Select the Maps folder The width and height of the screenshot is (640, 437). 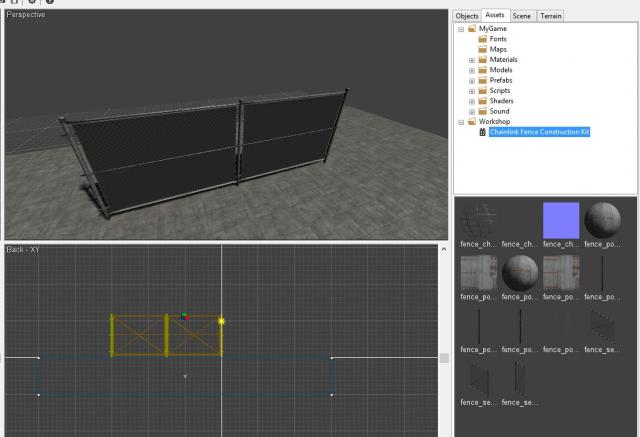497,49
